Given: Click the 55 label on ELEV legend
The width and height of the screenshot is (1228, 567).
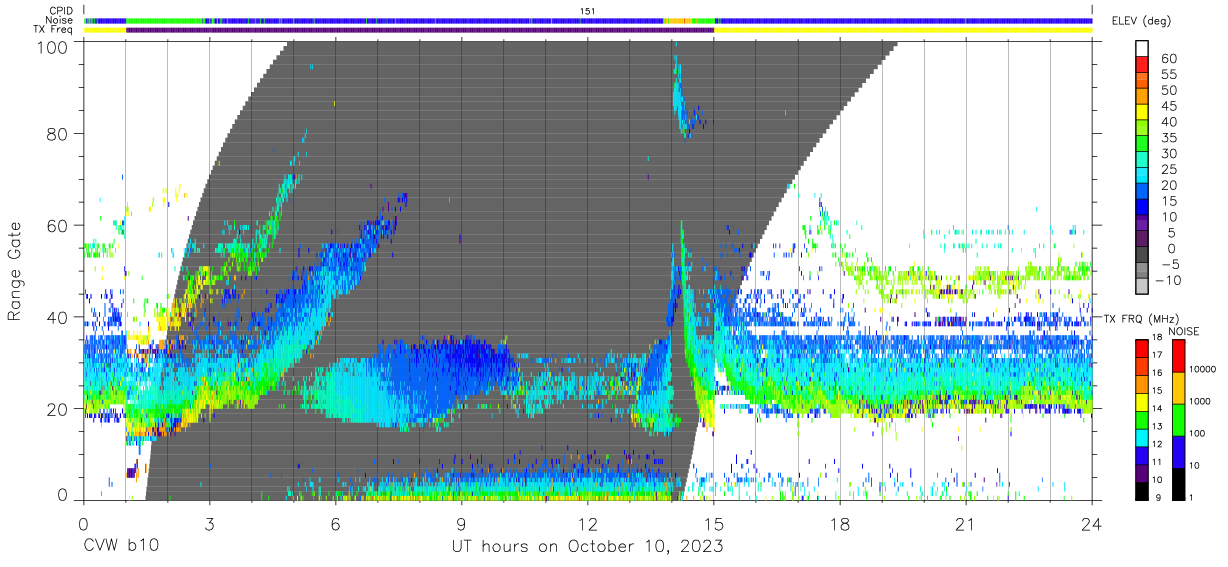Looking at the screenshot, I should coord(1168,74).
